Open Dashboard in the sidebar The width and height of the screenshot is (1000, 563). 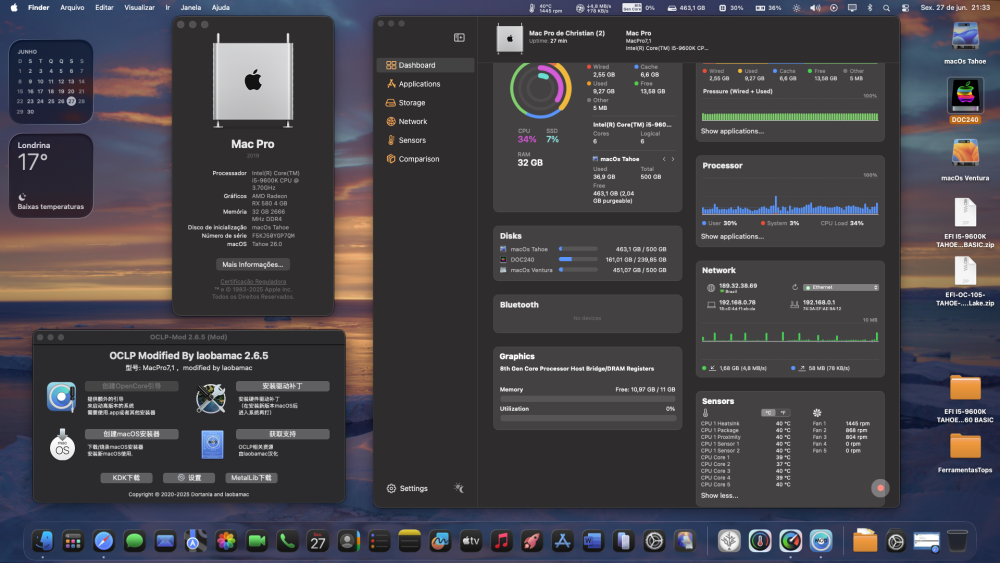[425, 65]
